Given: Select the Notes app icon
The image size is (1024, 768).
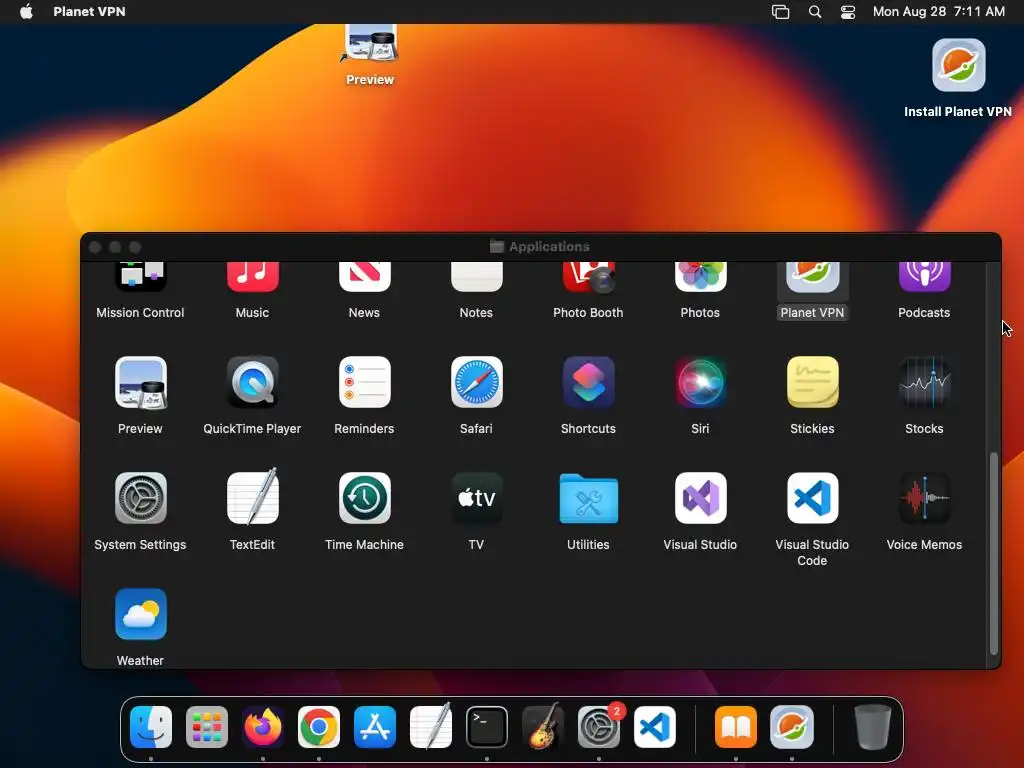Looking at the screenshot, I should tap(477, 276).
